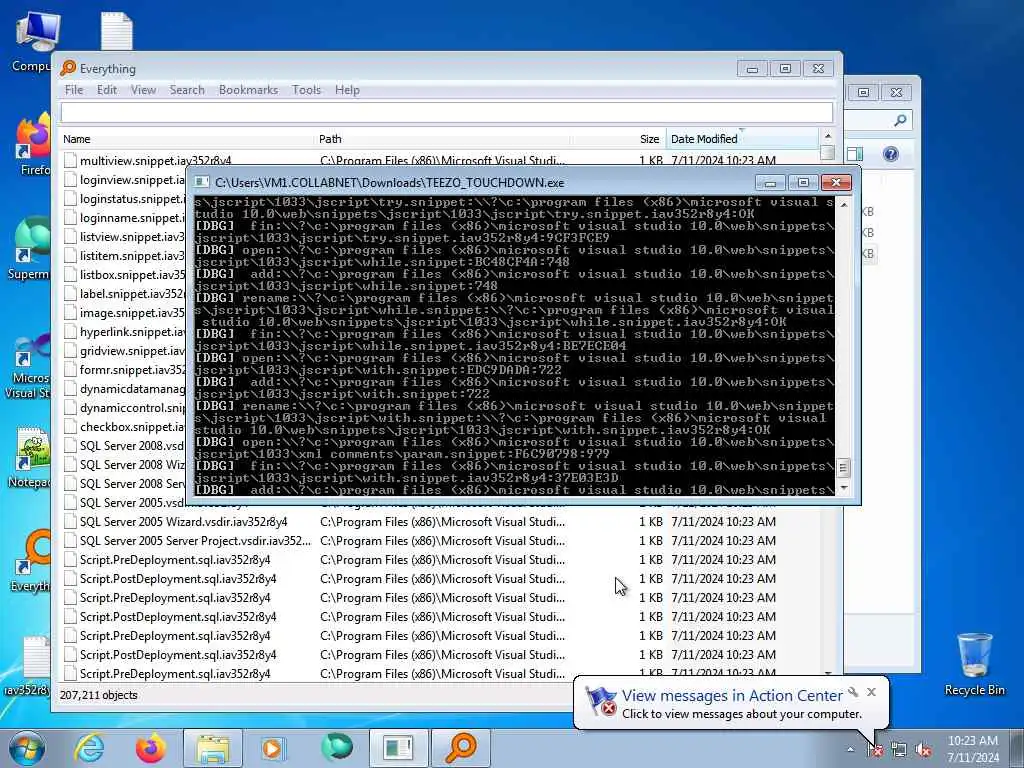Screen dimensions: 1024x768
Task: Select the text file desktop icon at top
Action: point(116,31)
